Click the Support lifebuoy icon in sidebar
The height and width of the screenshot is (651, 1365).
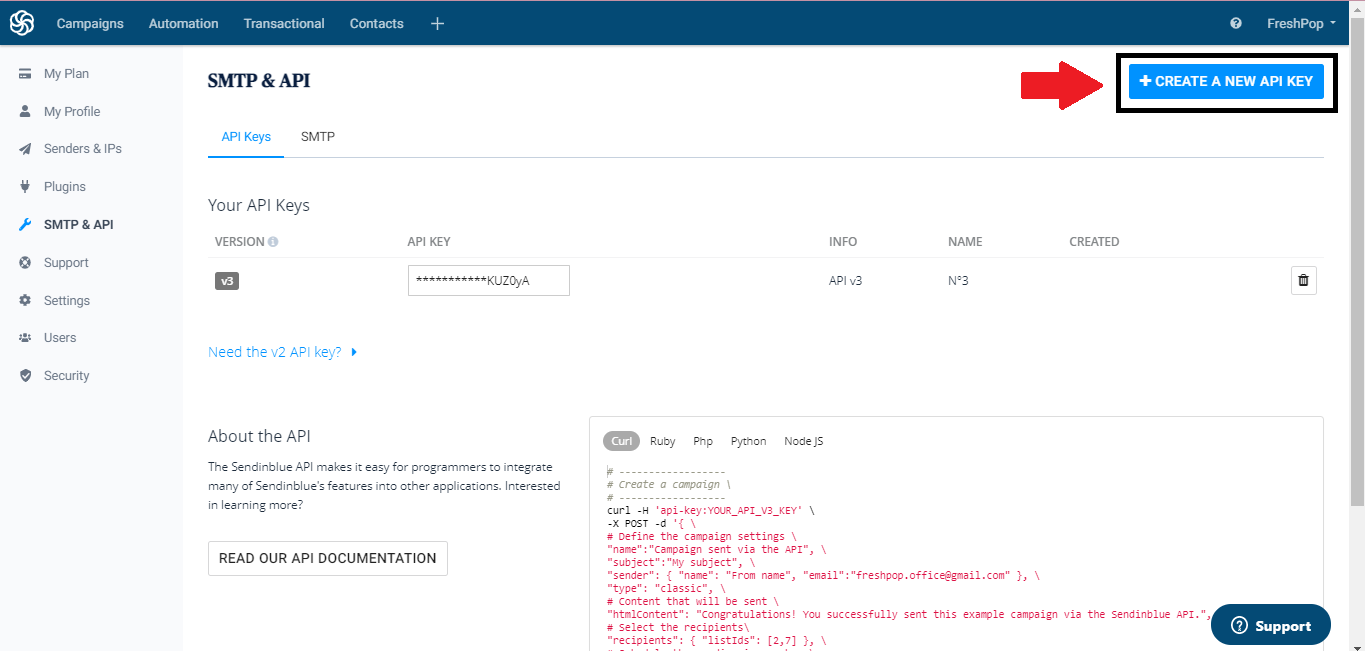(x=25, y=263)
